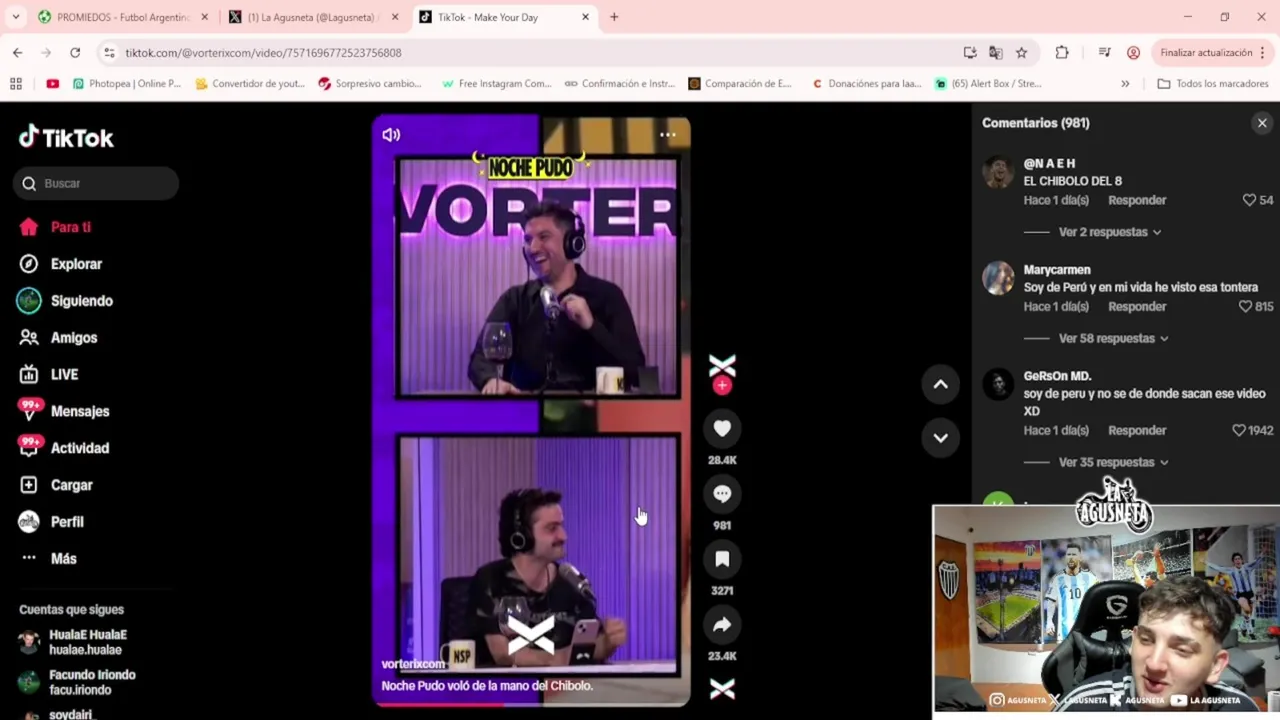The height and width of the screenshot is (720, 1280).
Task: Open Marycarmen profile avatar
Action: coord(998,278)
